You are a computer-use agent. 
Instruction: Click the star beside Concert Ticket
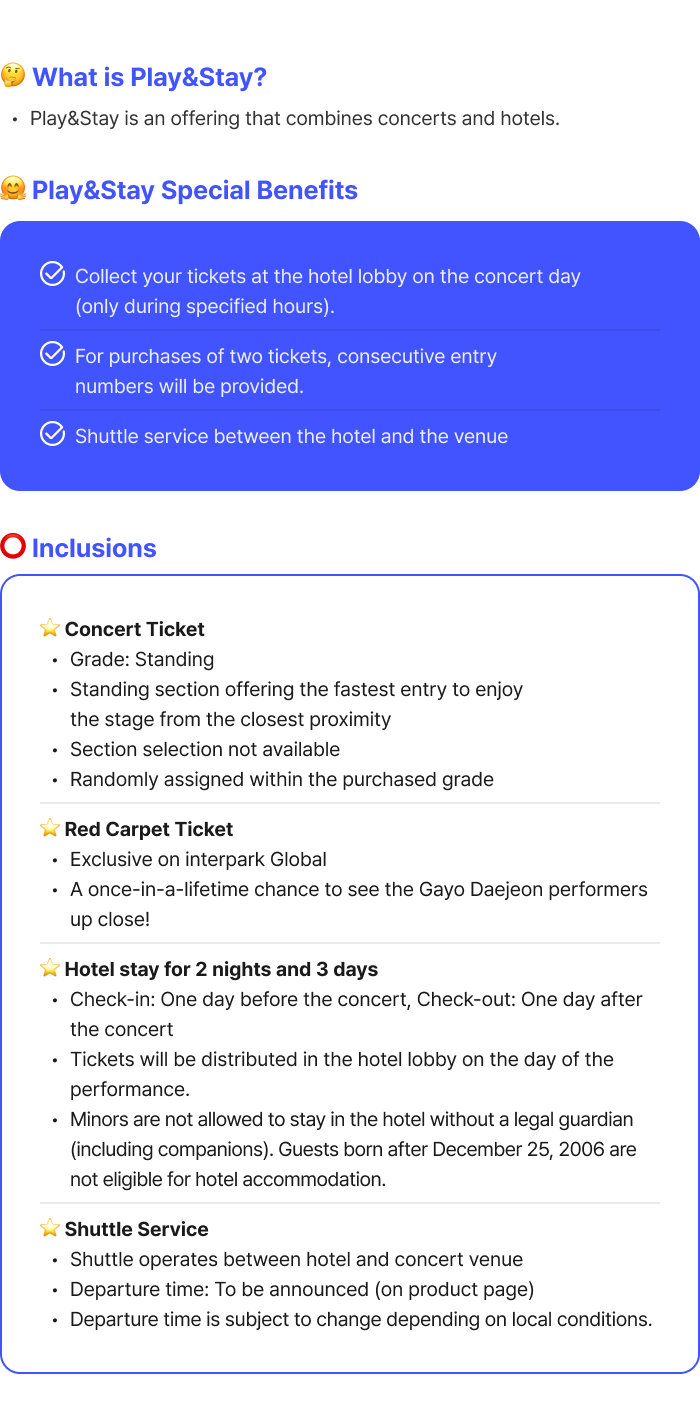pyautogui.click(x=50, y=628)
